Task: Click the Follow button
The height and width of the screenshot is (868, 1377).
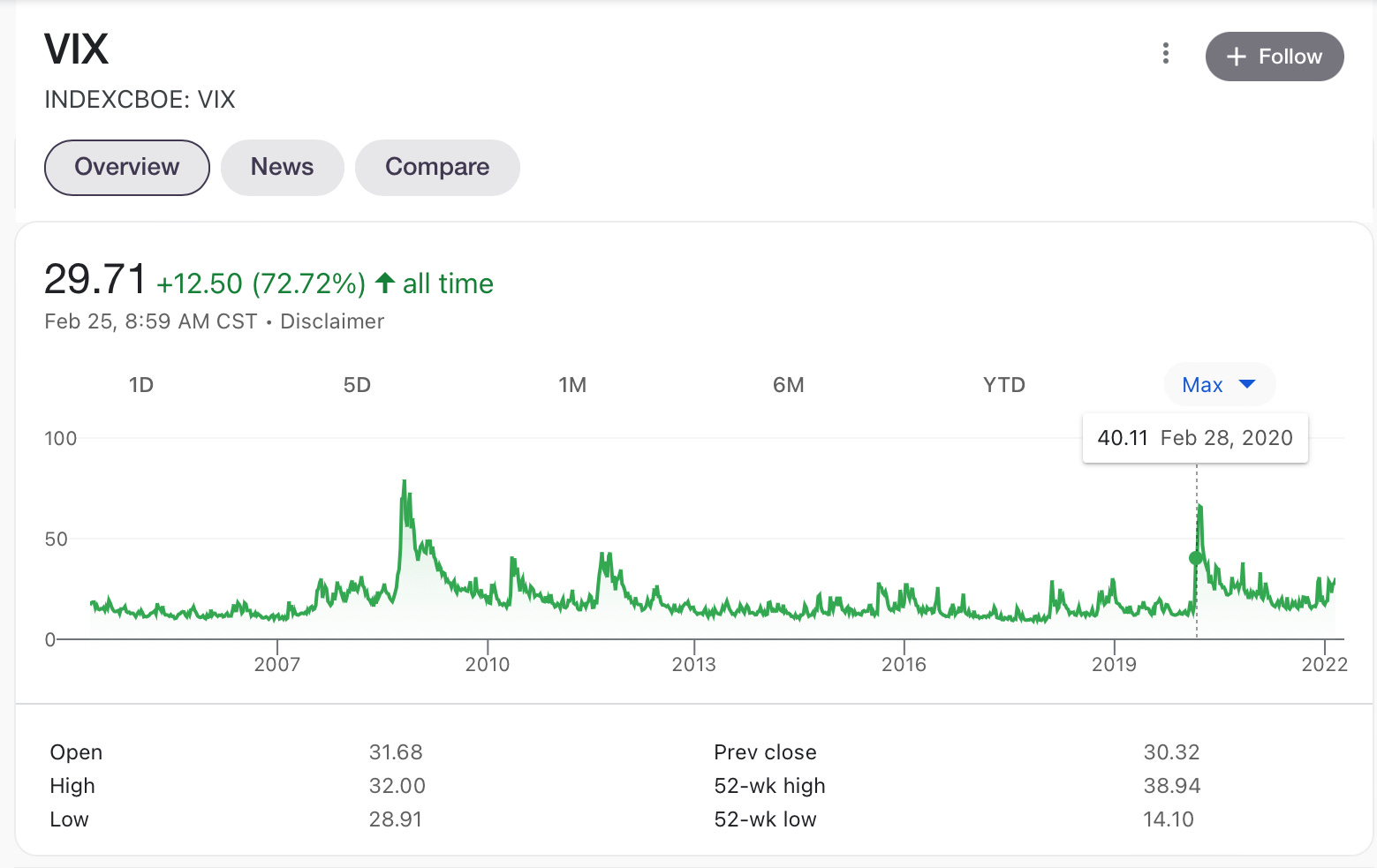Action: 1275,57
